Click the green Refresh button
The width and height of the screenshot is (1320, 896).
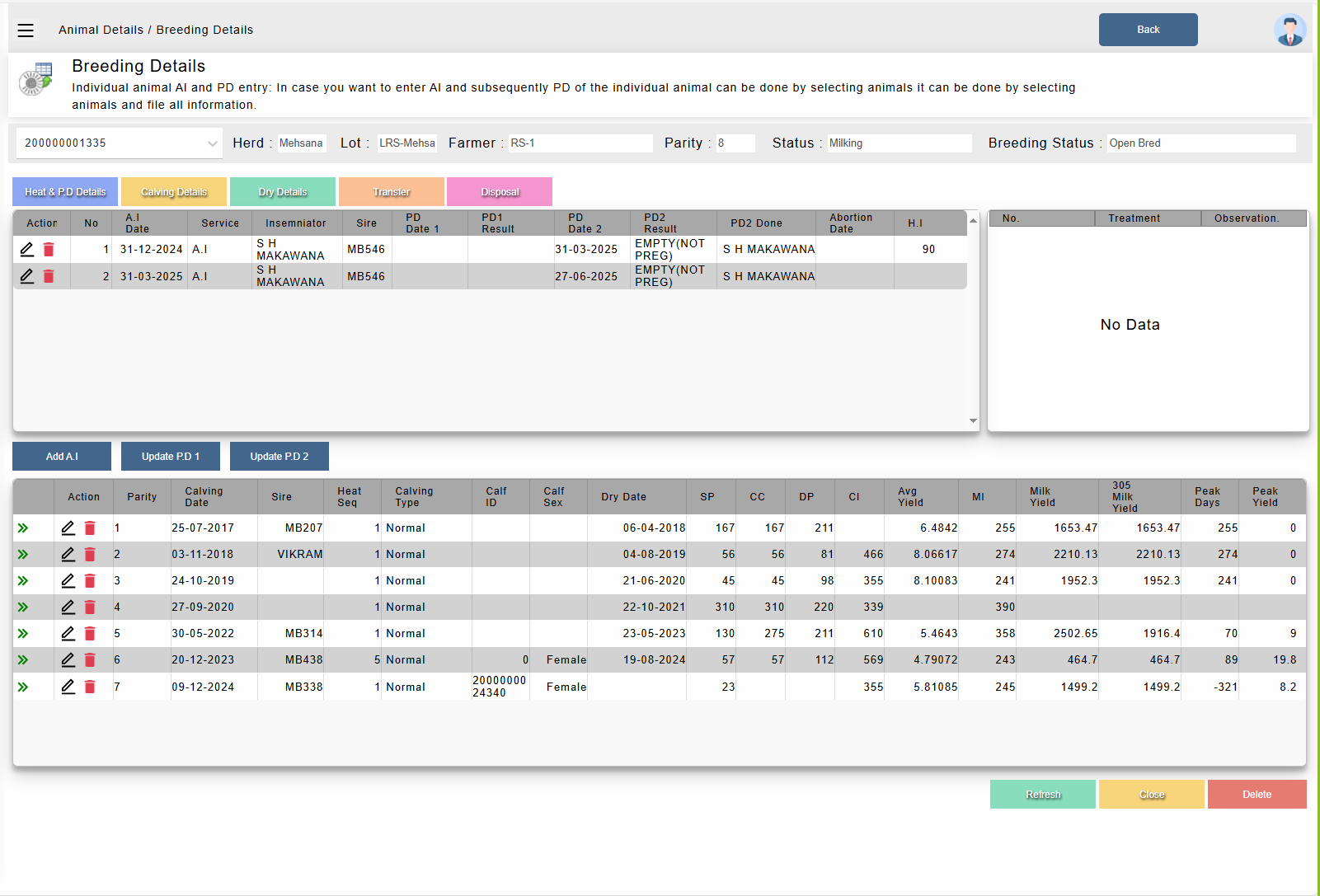coord(1042,795)
